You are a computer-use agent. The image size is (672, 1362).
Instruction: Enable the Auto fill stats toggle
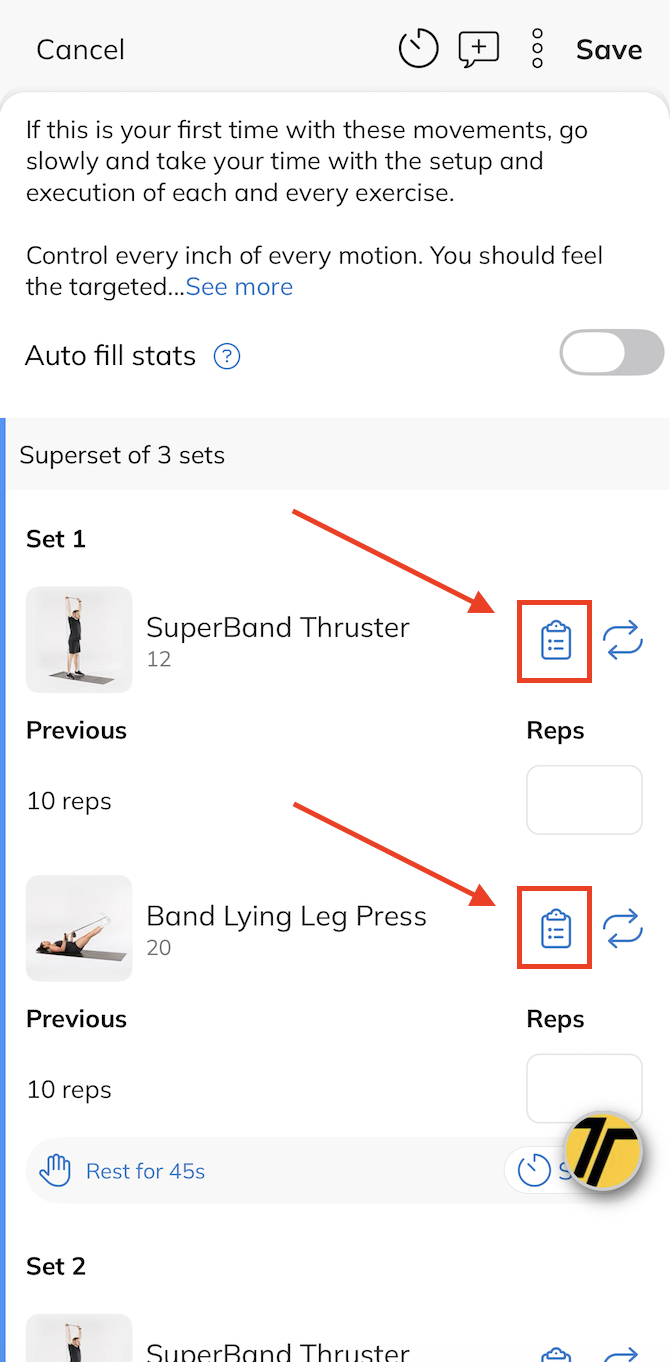click(x=611, y=354)
